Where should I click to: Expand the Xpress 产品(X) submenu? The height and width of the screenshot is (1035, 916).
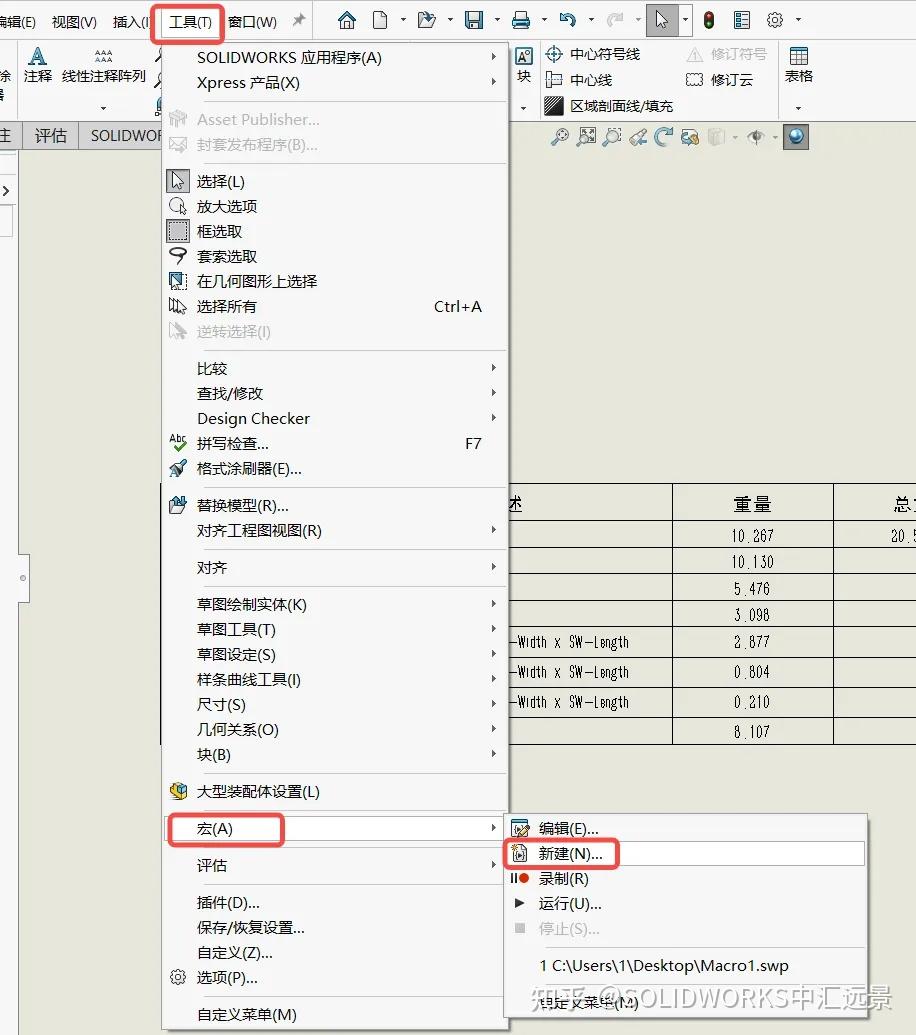pos(336,83)
